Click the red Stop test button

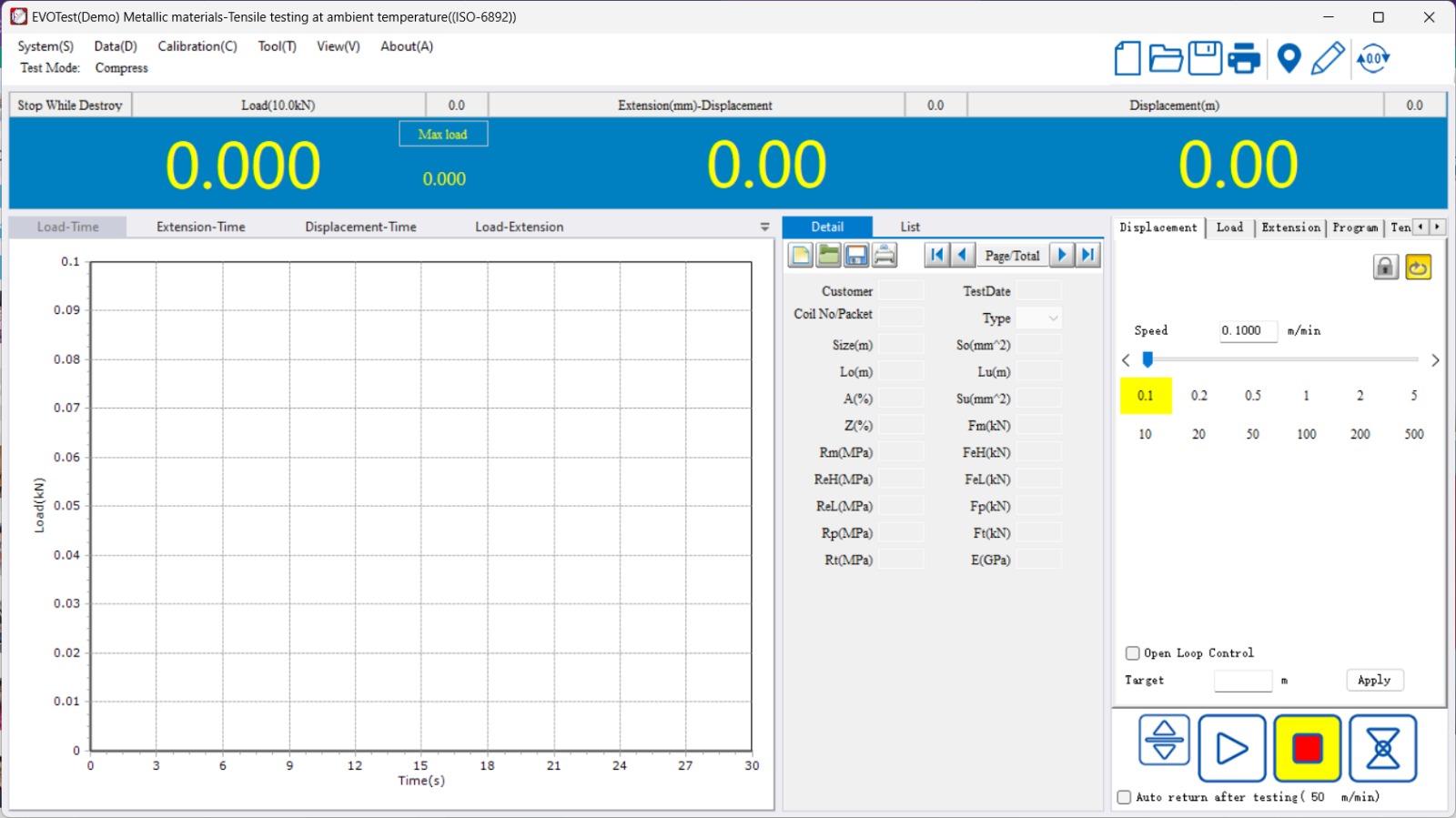(x=1307, y=749)
